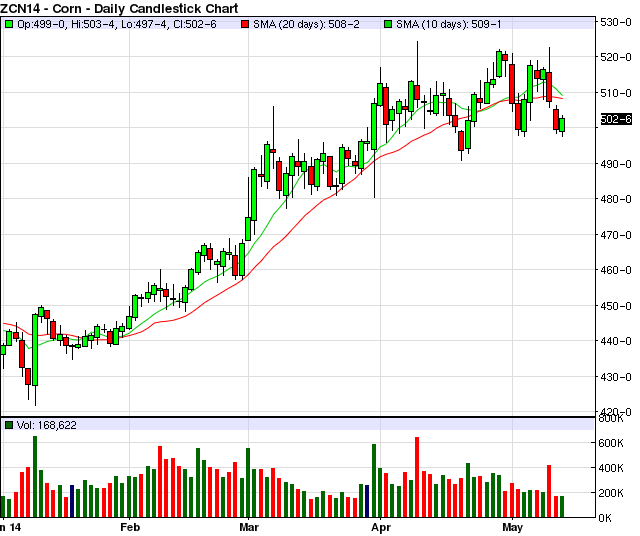Click the 0K volume axis label
The image size is (640, 536).
click(605, 518)
